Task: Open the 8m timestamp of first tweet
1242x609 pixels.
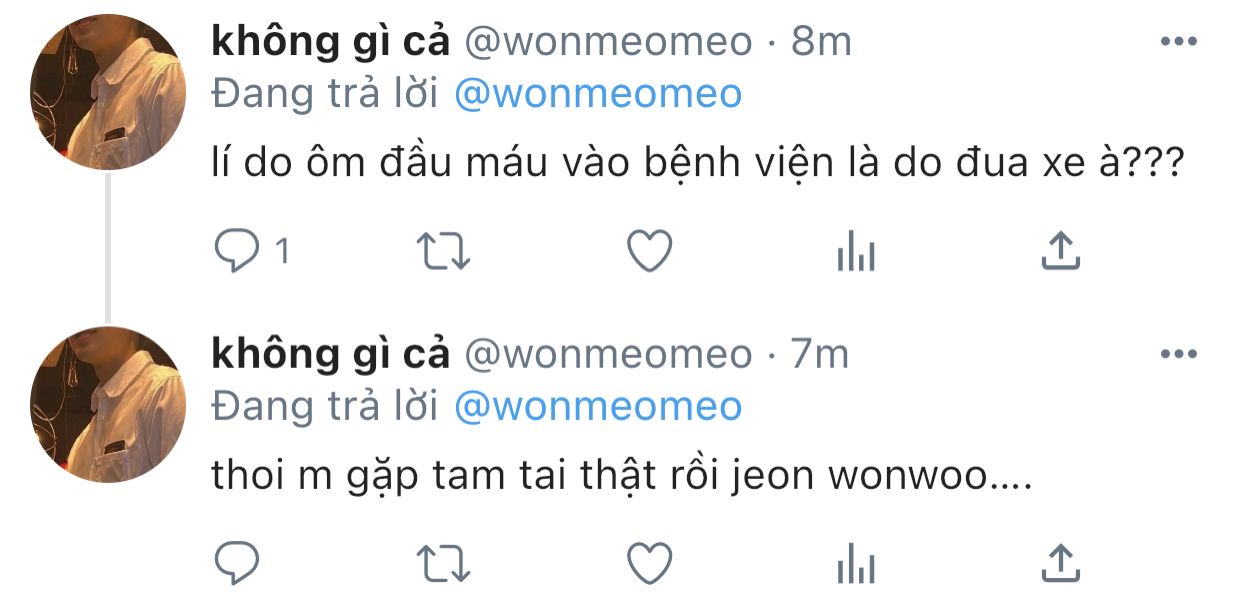Action: 822,42
